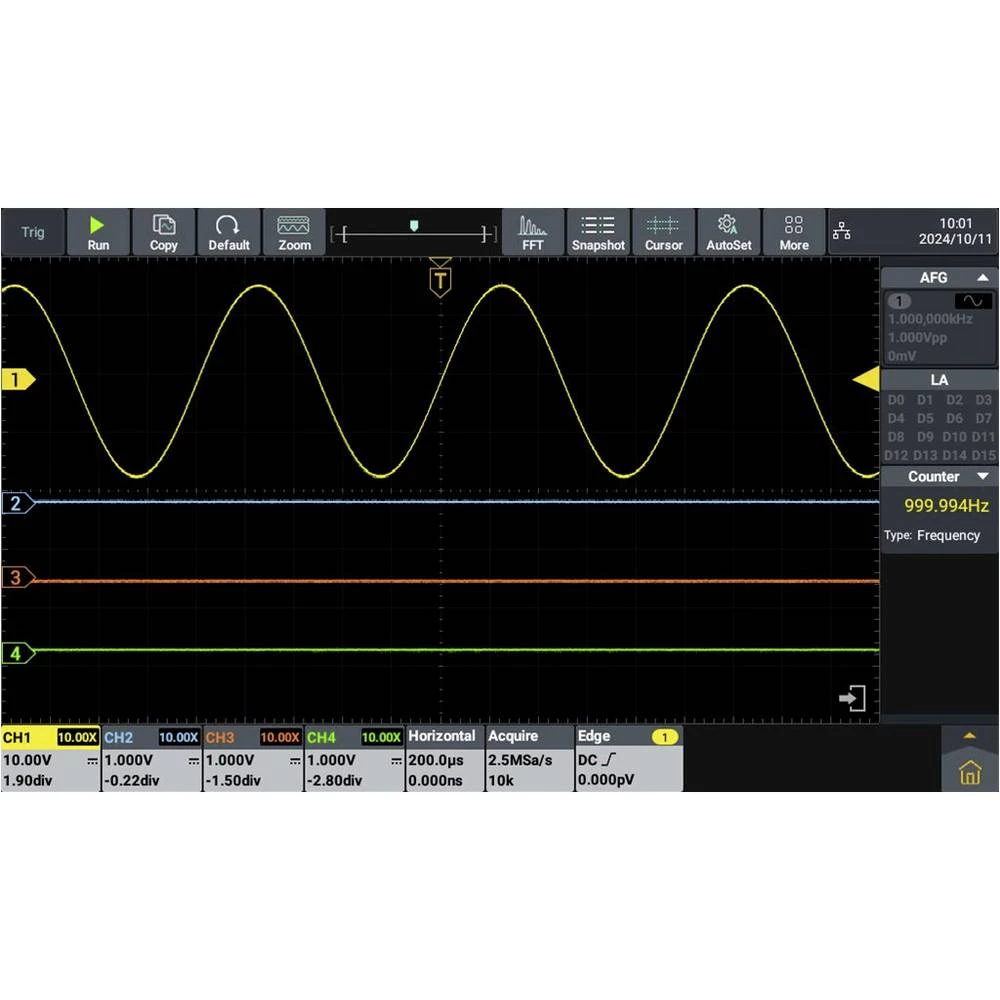Screen dimensions: 1000x1000
Task: Open the Zoom function
Action: click(294, 232)
